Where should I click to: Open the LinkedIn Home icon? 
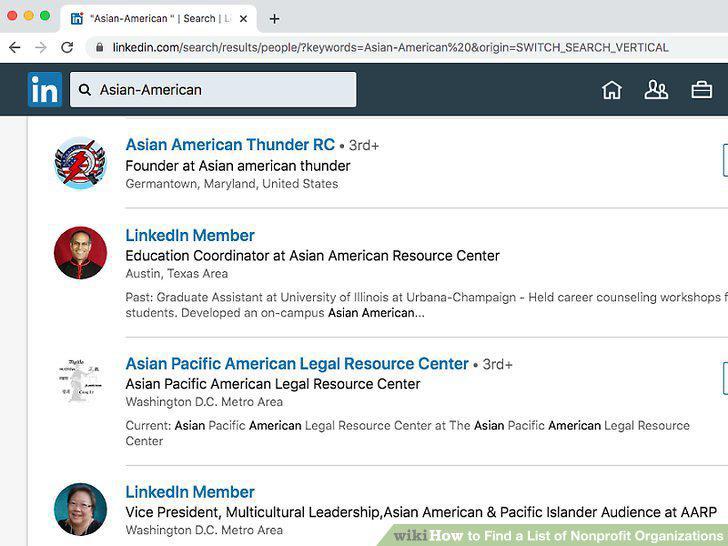[611, 90]
